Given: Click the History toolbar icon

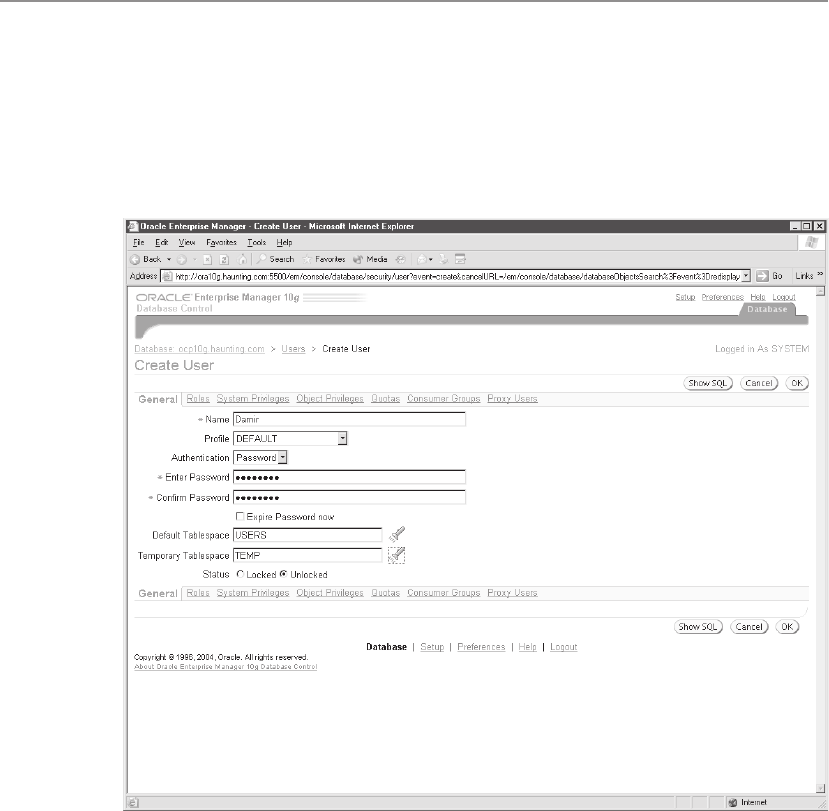Looking at the screenshot, I should coord(401,260).
